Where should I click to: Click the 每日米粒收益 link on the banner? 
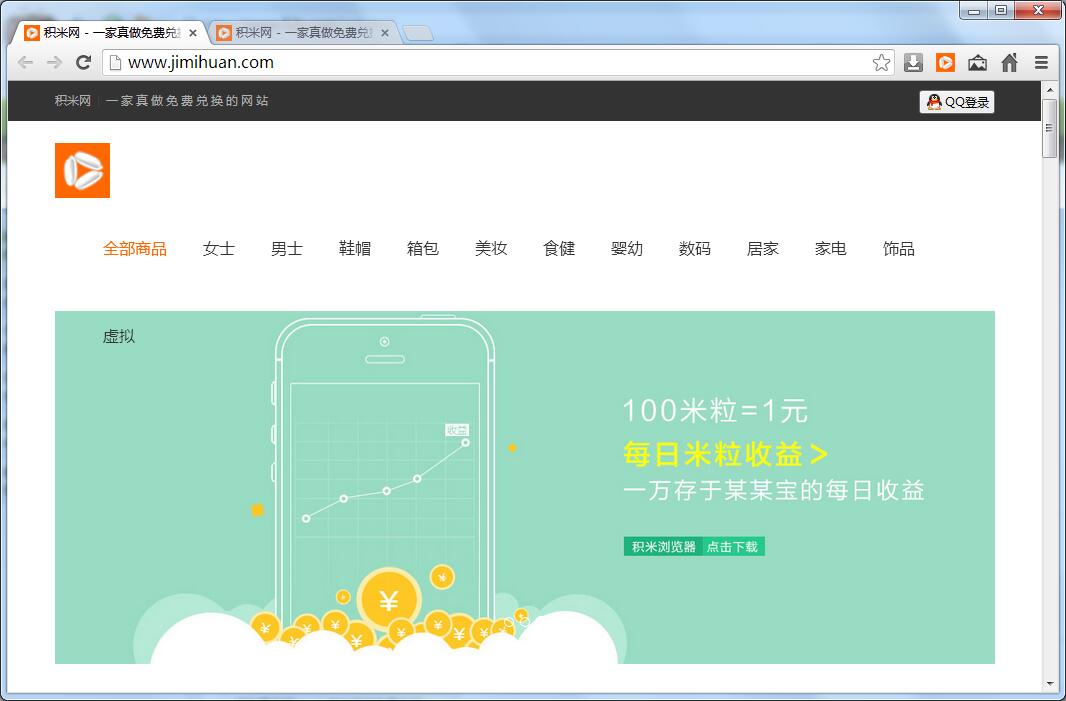(x=725, y=455)
